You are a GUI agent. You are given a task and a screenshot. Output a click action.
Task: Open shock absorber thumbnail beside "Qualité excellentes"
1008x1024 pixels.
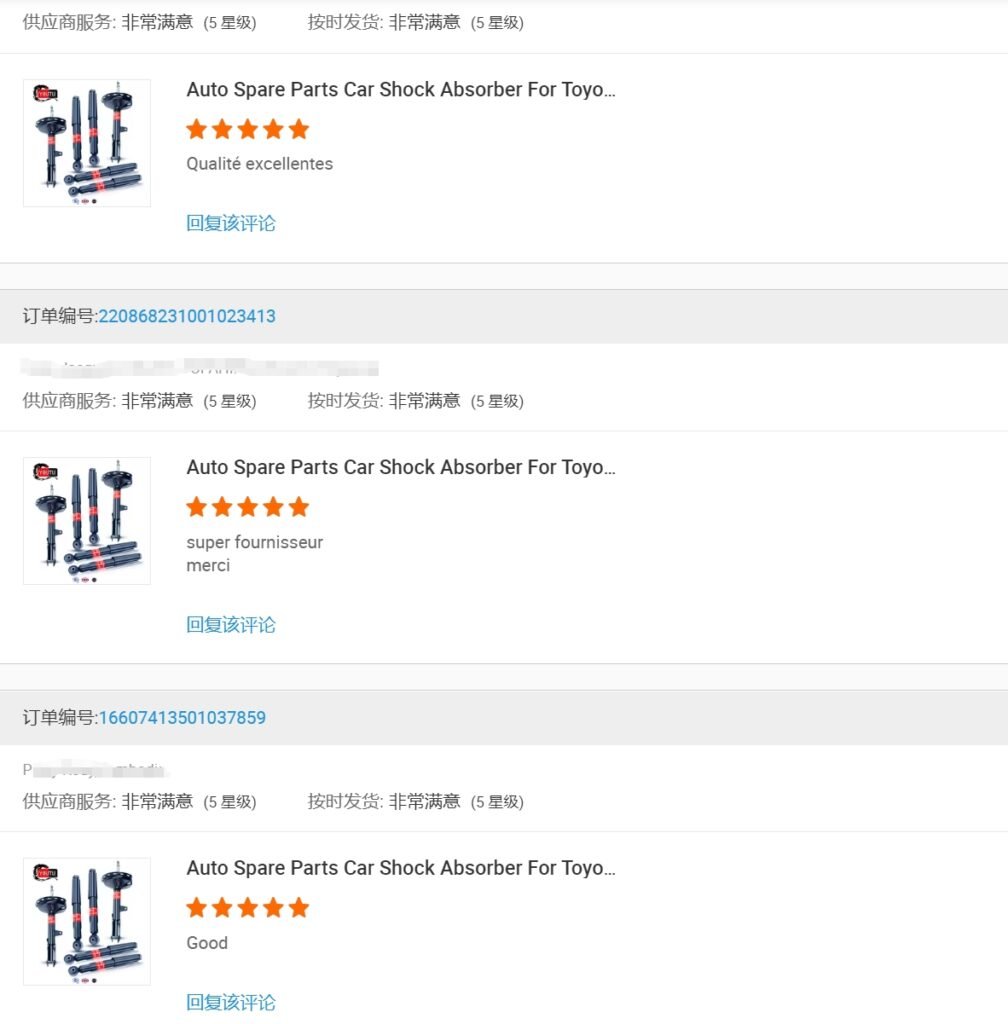tap(87, 143)
